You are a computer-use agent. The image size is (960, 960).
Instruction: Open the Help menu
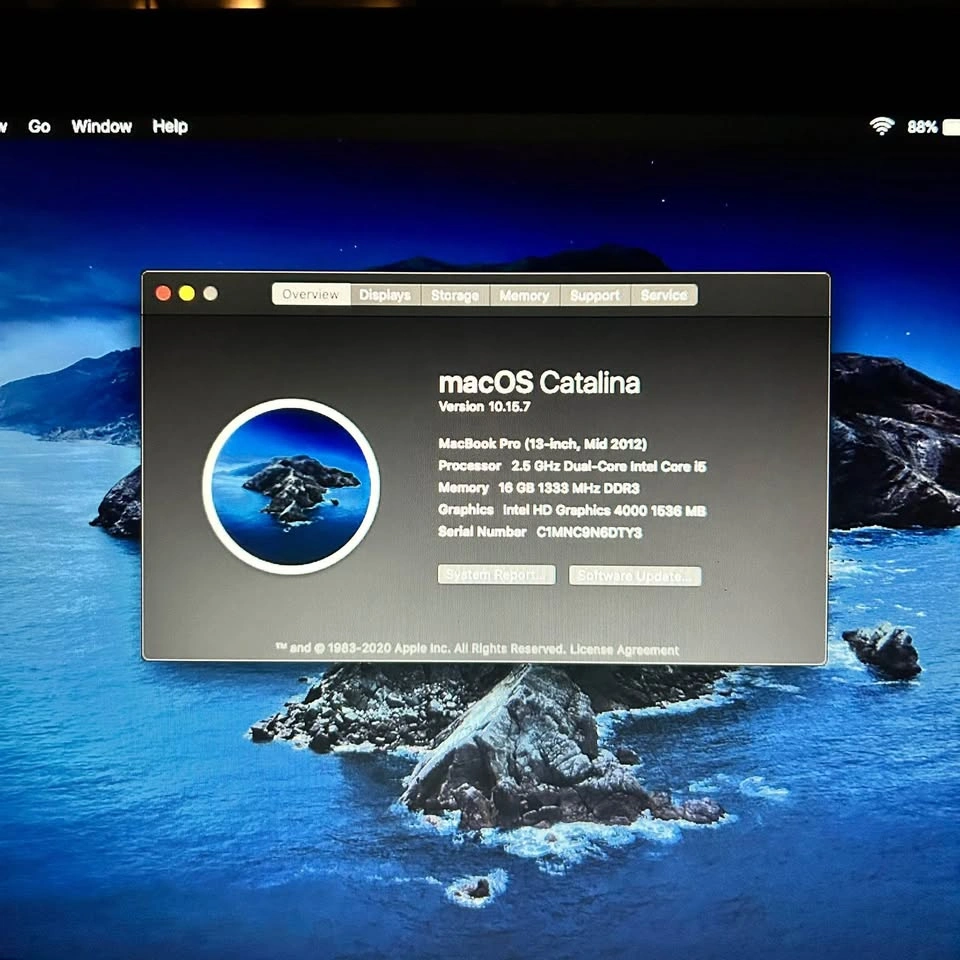pos(170,127)
